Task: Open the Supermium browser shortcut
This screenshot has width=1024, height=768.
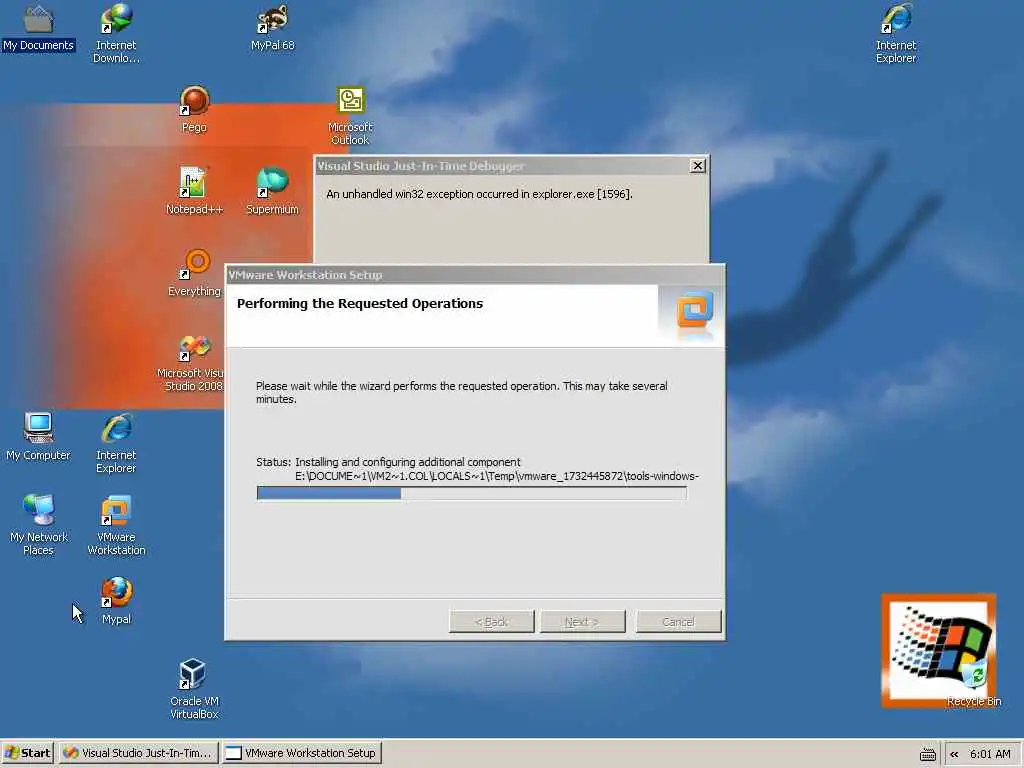Action: pos(272,191)
